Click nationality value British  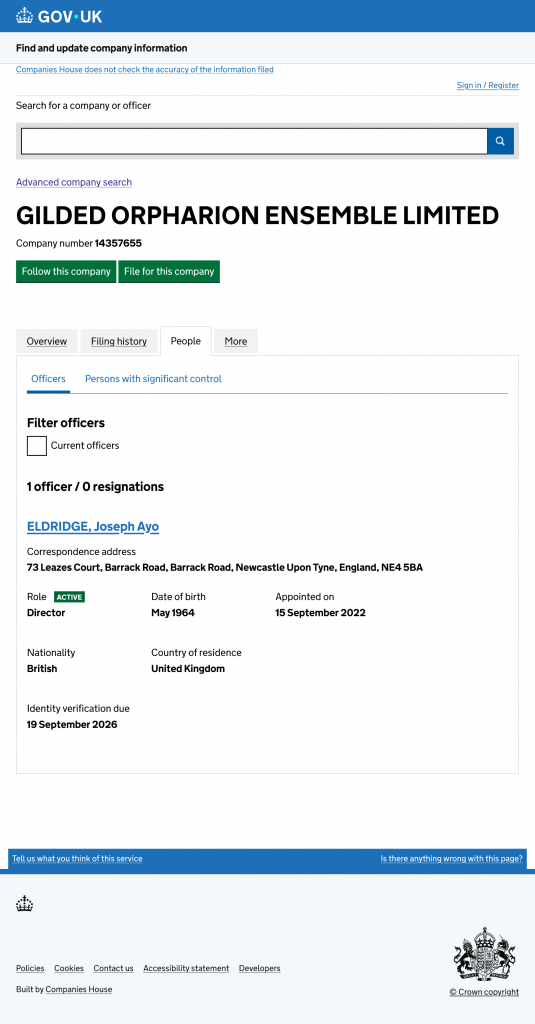pos(42,669)
